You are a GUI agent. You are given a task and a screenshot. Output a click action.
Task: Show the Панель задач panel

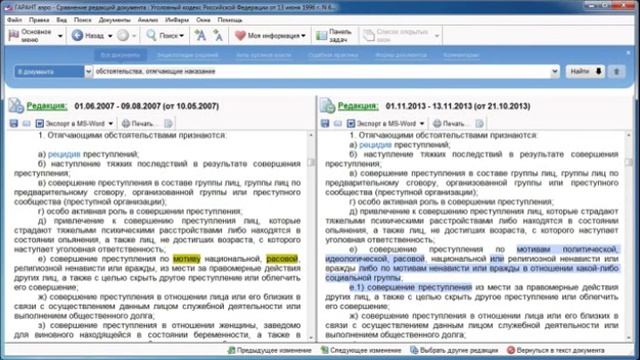tap(334, 36)
